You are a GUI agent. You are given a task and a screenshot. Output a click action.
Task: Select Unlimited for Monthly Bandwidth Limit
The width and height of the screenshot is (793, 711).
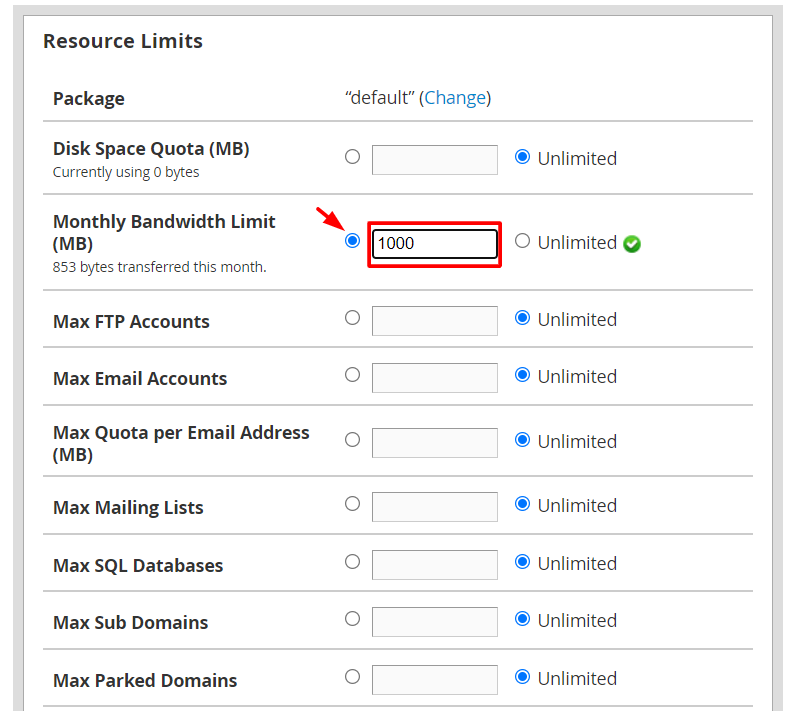522,241
